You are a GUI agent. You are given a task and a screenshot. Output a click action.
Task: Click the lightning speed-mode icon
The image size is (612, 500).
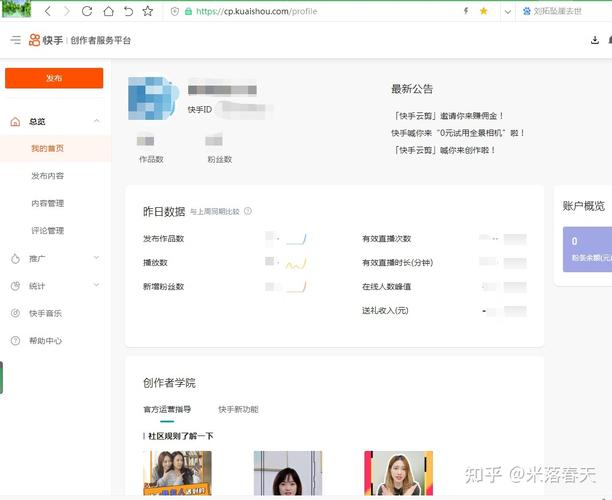coord(466,11)
